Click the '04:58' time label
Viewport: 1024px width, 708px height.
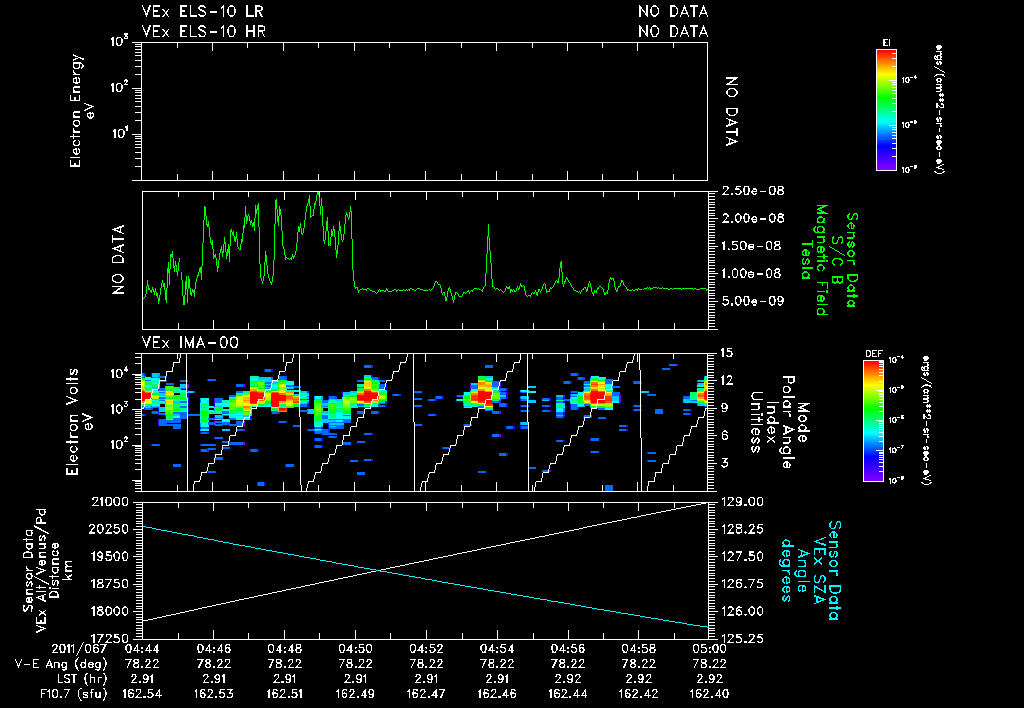coord(638,649)
